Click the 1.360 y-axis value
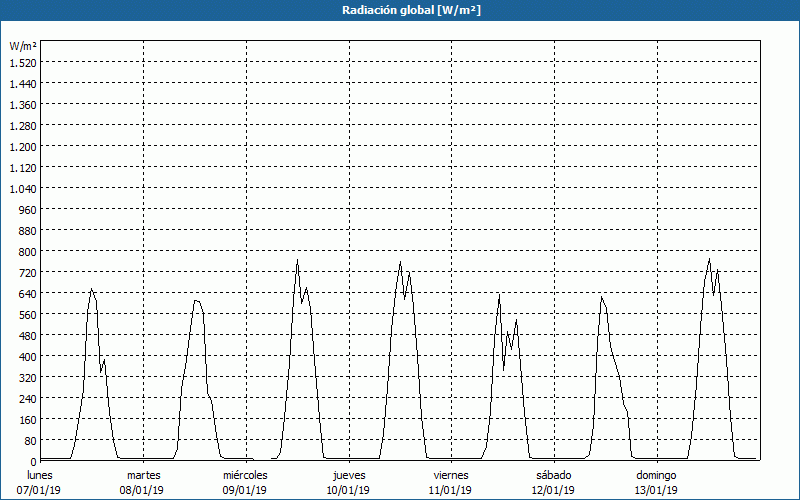The image size is (800, 500). coord(23,105)
